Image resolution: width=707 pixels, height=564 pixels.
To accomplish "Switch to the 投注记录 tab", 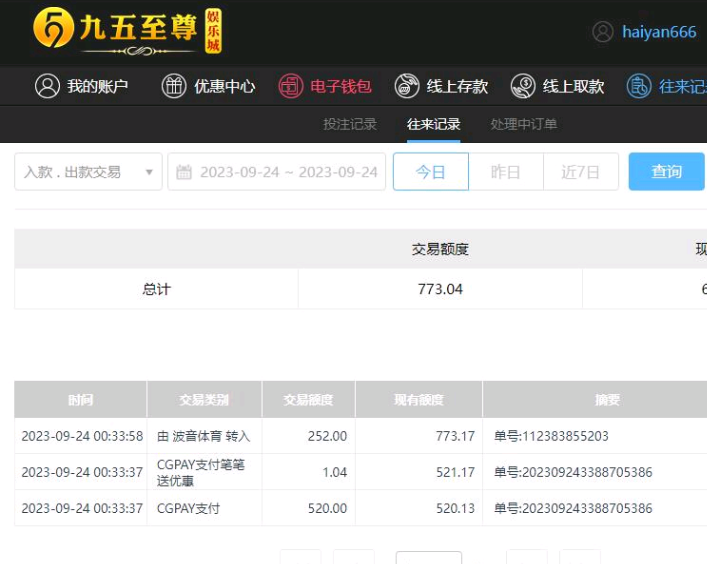I will (x=350, y=124).
